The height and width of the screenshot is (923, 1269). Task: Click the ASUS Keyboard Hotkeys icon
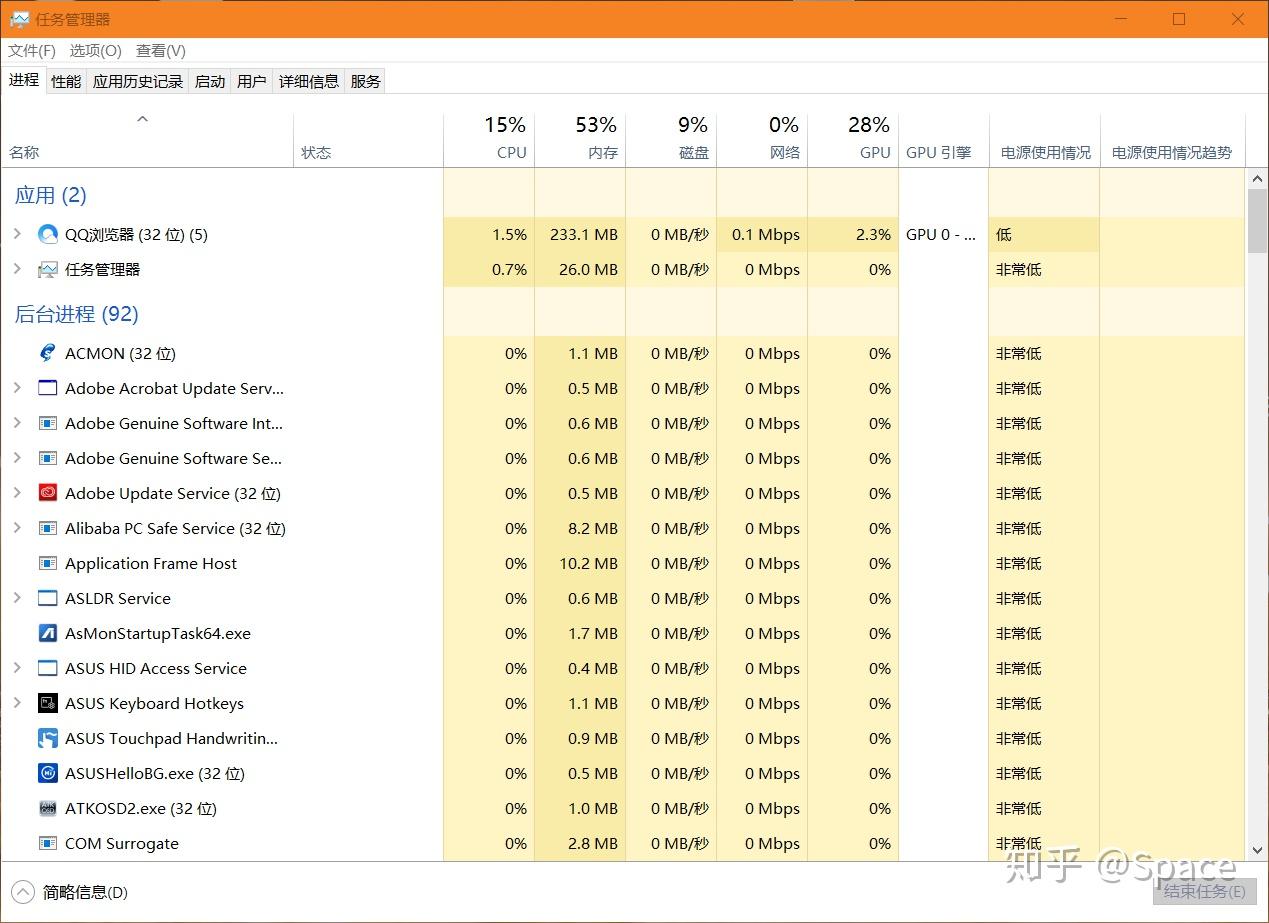(x=47, y=703)
